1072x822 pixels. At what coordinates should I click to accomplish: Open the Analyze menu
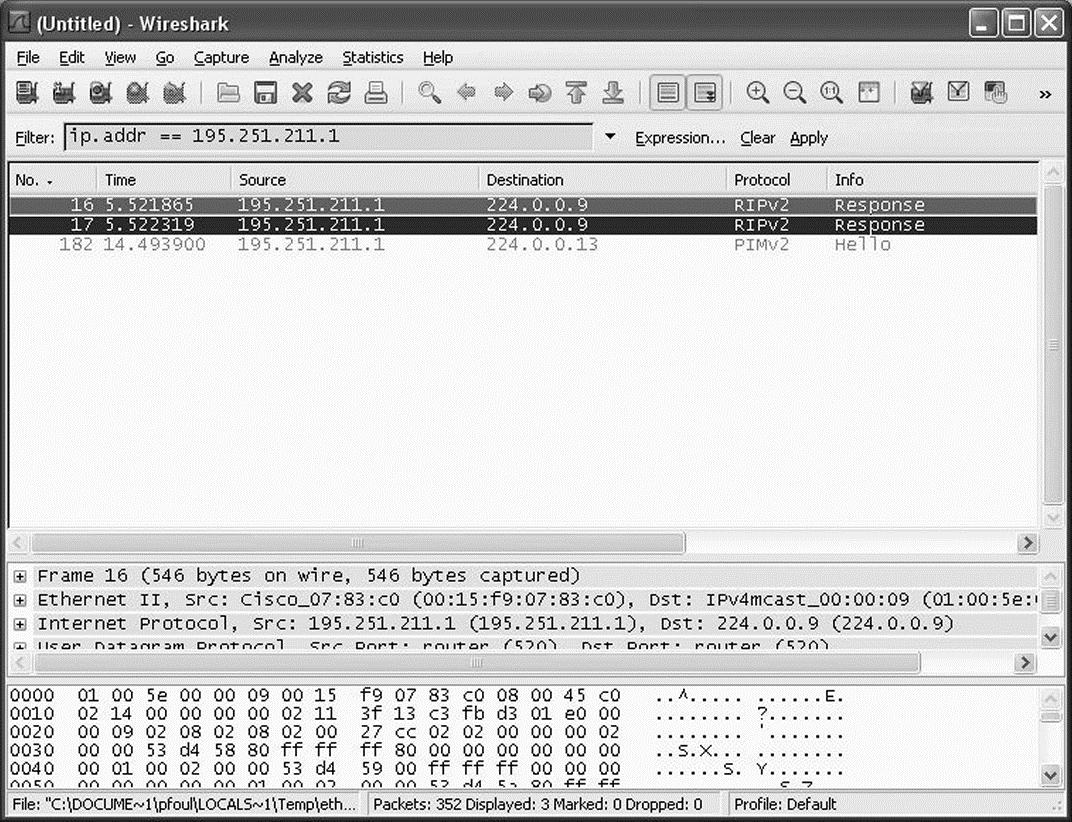click(296, 57)
